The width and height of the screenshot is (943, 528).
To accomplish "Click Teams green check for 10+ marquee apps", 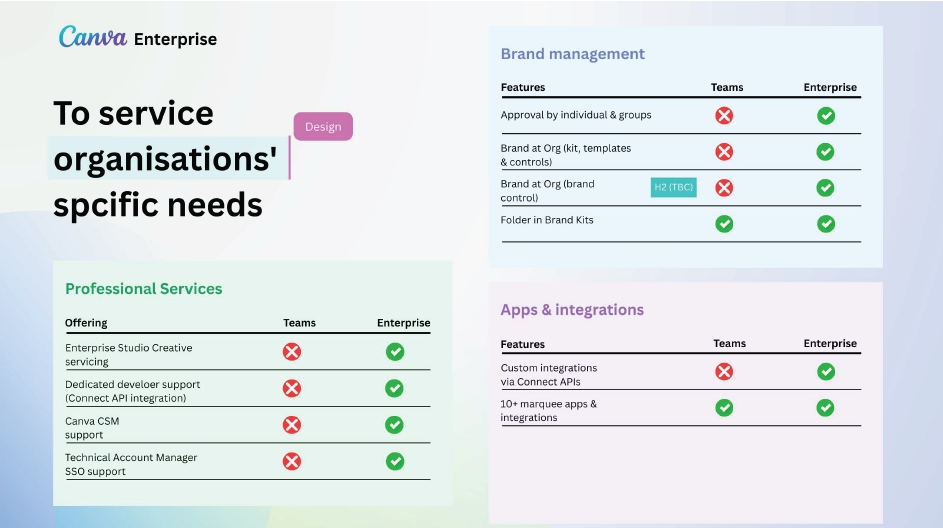I will tap(724, 408).
